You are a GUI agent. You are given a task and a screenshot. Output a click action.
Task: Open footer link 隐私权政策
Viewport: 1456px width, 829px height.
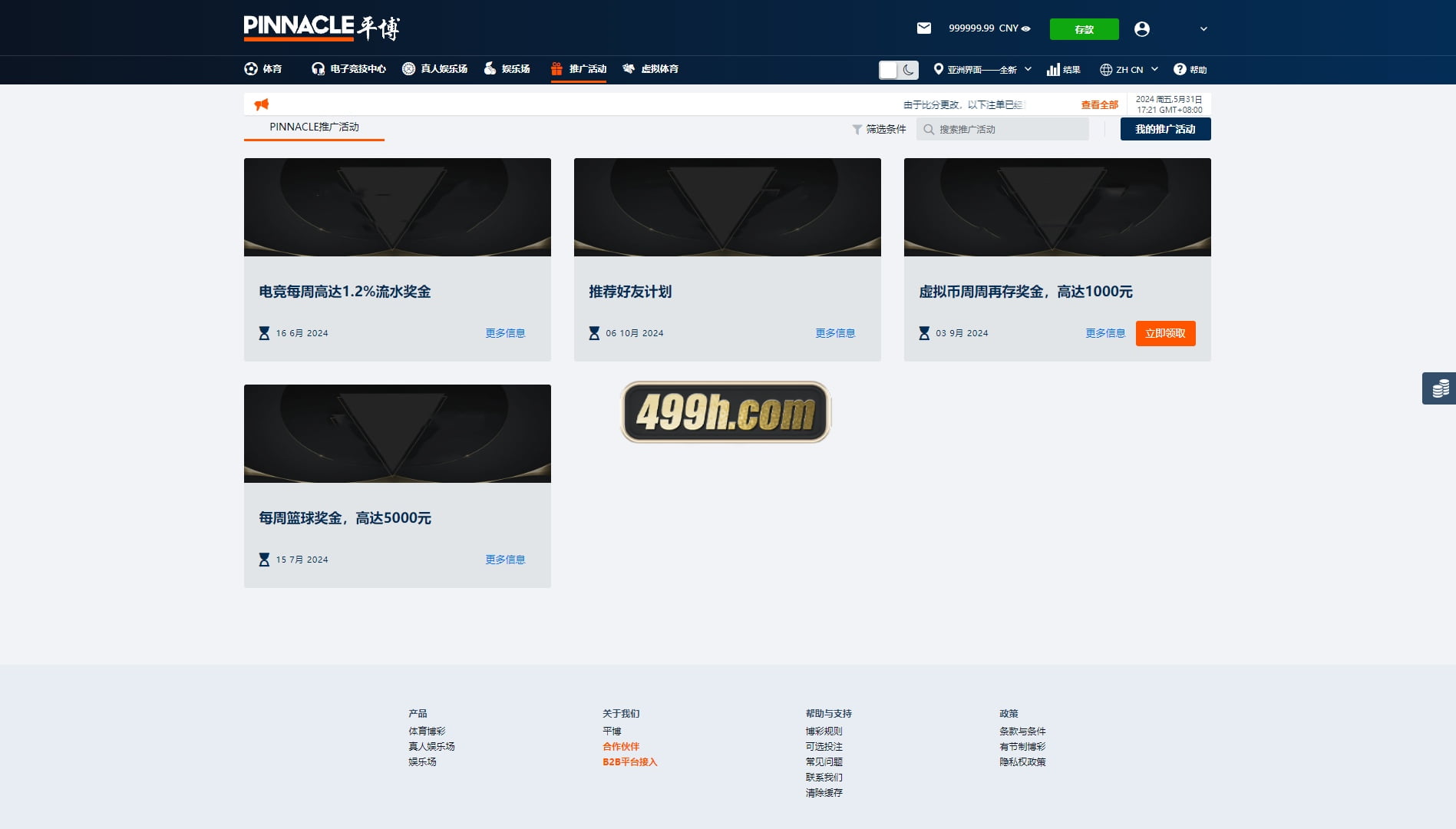pos(1022,762)
